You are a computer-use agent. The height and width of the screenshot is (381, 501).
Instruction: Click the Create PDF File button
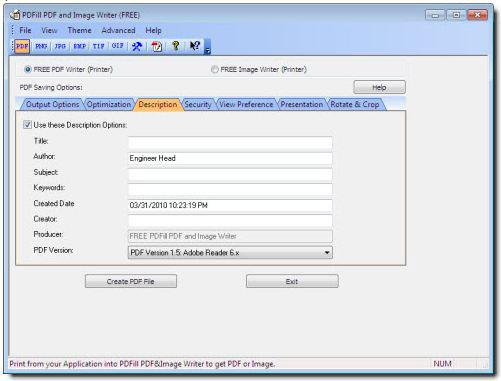coord(131,281)
